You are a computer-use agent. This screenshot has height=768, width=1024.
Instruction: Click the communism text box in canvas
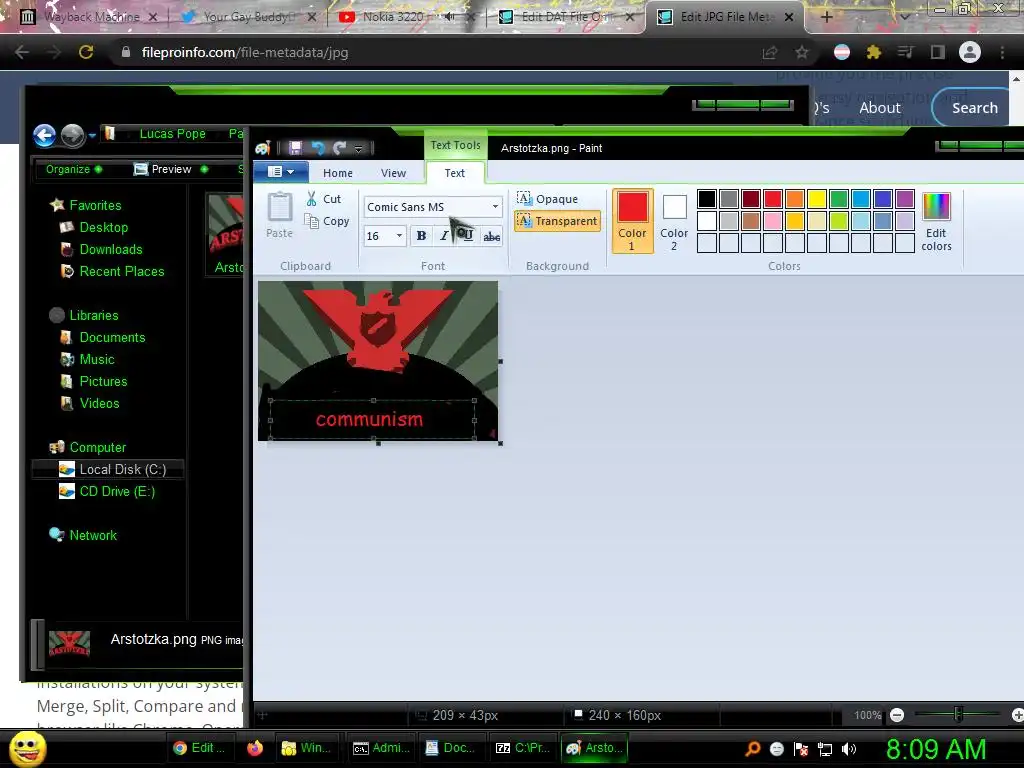tap(370, 419)
